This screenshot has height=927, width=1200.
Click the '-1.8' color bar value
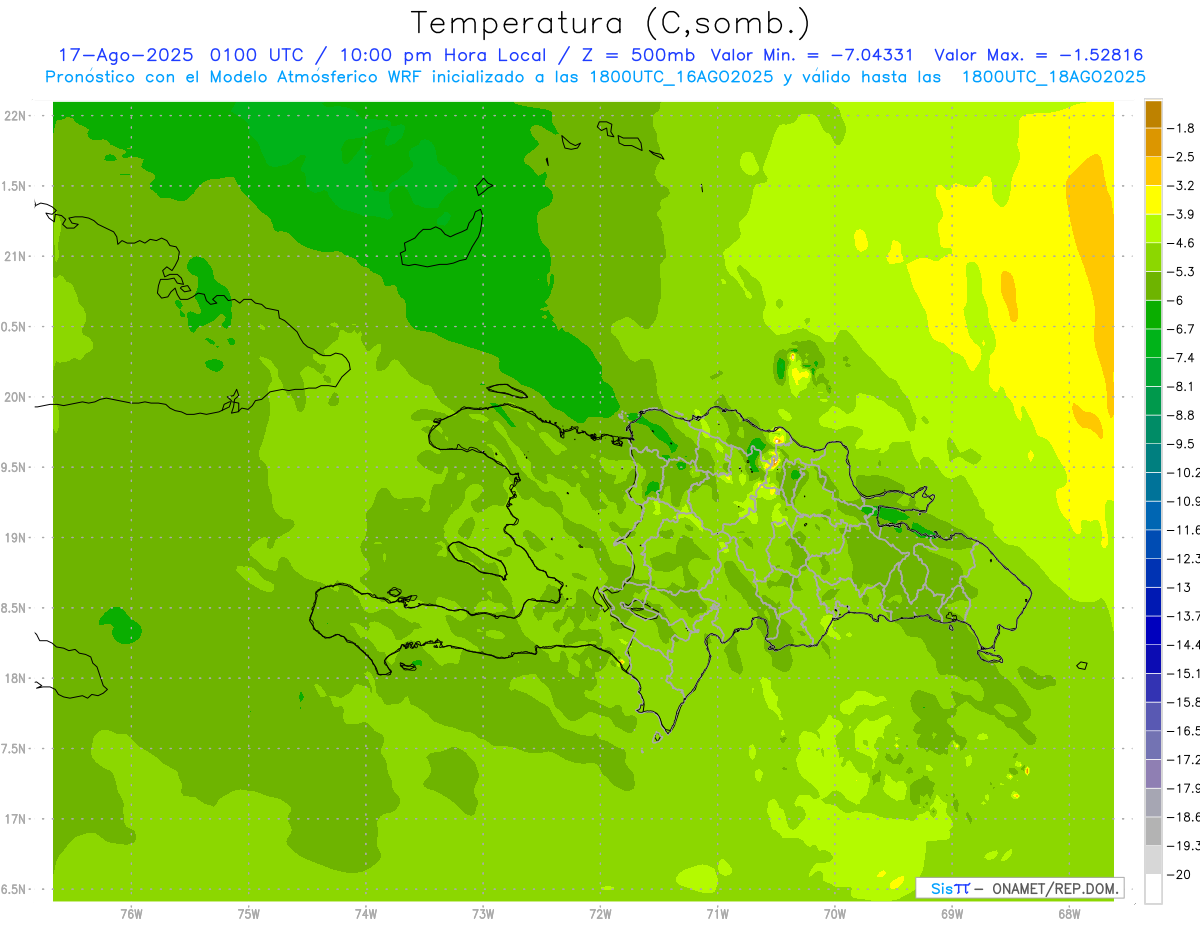pyautogui.click(x=1182, y=128)
